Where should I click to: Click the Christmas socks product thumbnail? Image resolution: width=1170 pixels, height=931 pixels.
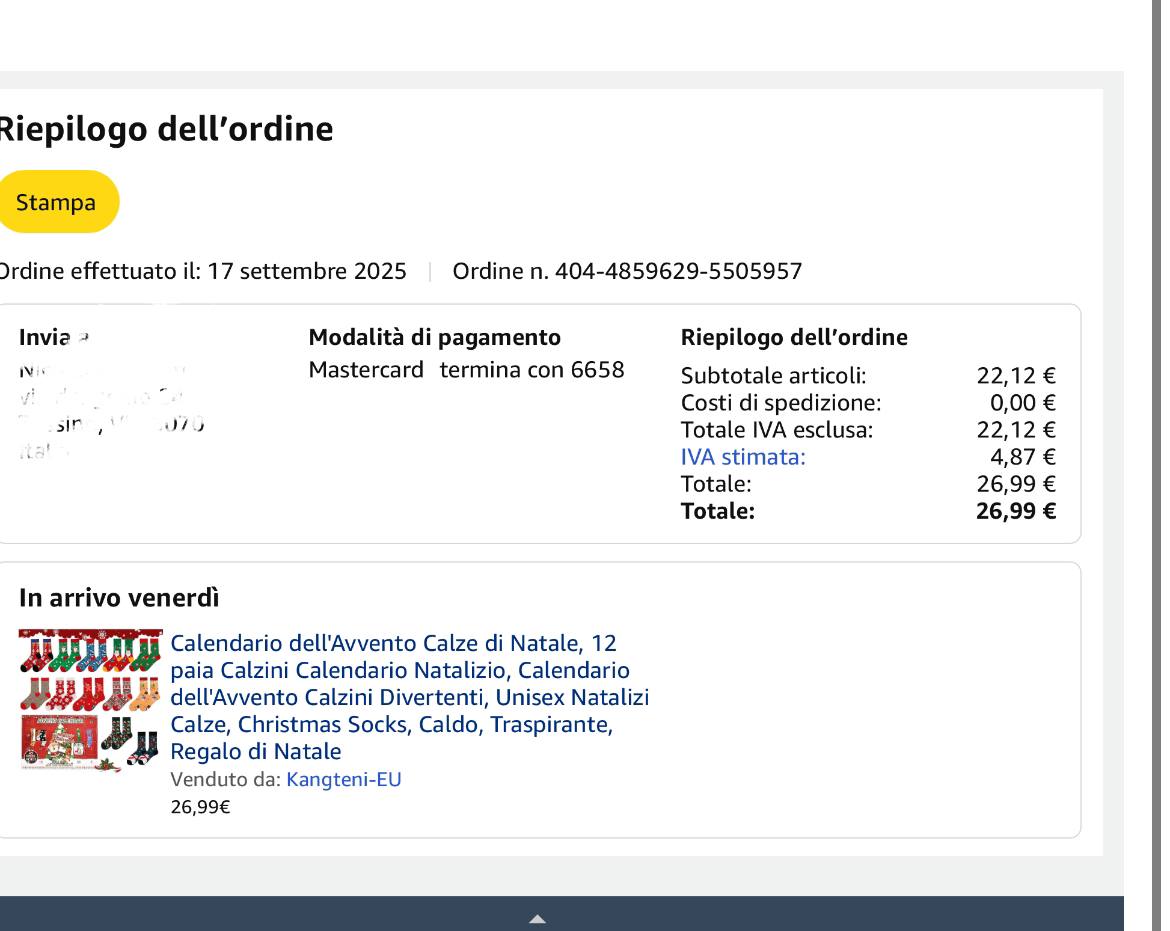pos(90,699)
